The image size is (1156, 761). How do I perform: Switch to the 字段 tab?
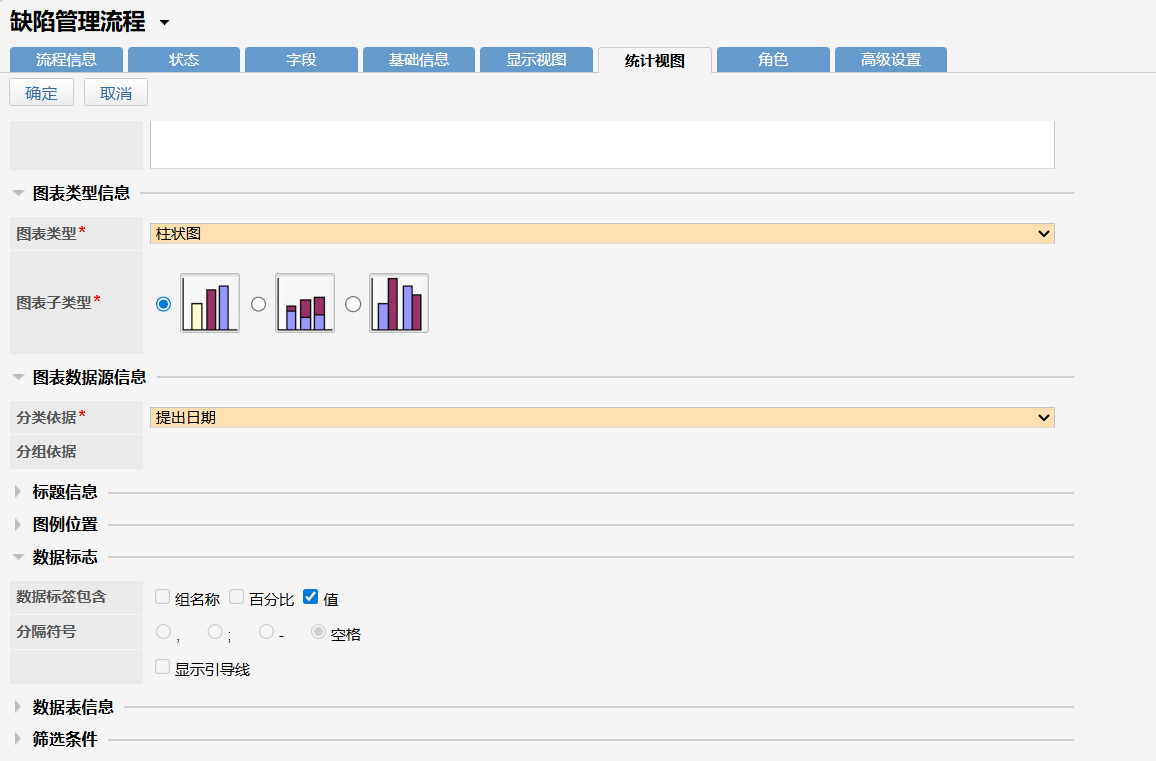coord(301,60)
